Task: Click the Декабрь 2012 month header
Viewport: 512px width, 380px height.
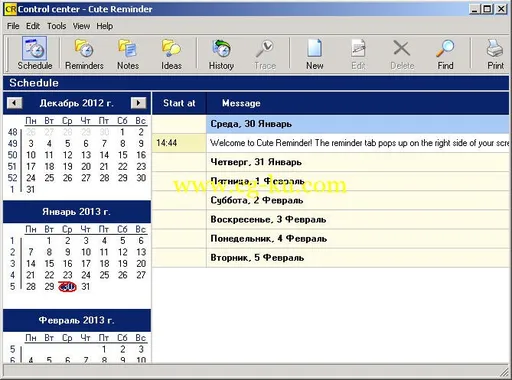Action: pos(76,103)
